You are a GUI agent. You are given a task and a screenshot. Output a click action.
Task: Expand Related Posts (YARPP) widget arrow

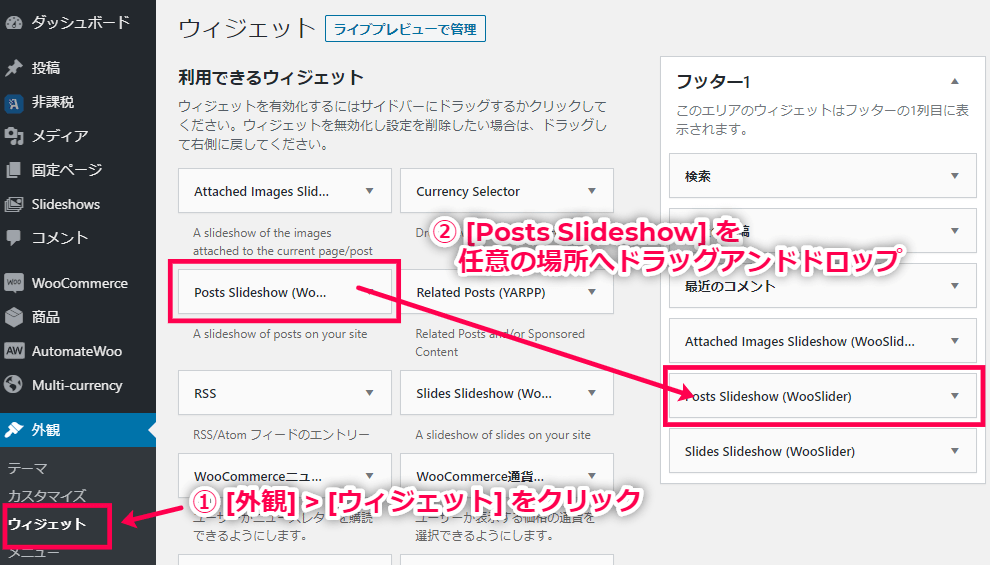point(592,292)
